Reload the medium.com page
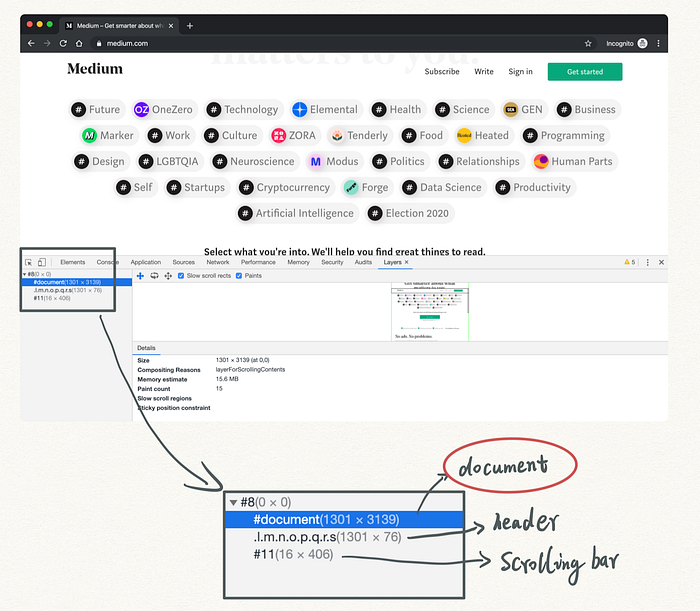Screen dimensions: 700x611 63,43
